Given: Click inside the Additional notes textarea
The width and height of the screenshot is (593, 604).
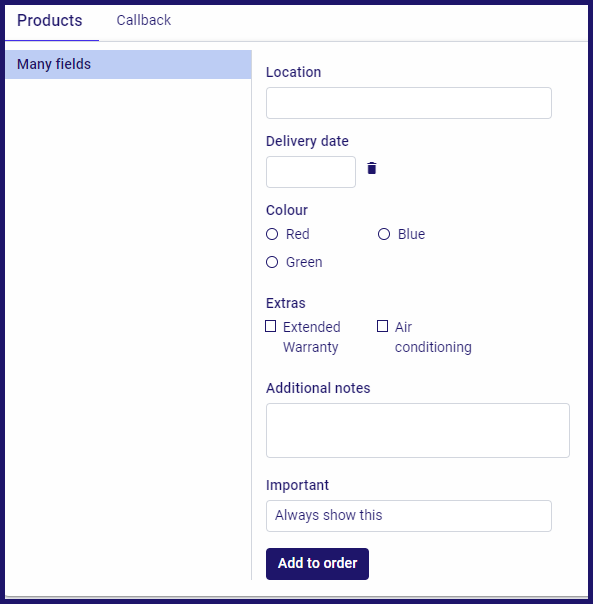Looking at the screenshot, I should point(418,430).
